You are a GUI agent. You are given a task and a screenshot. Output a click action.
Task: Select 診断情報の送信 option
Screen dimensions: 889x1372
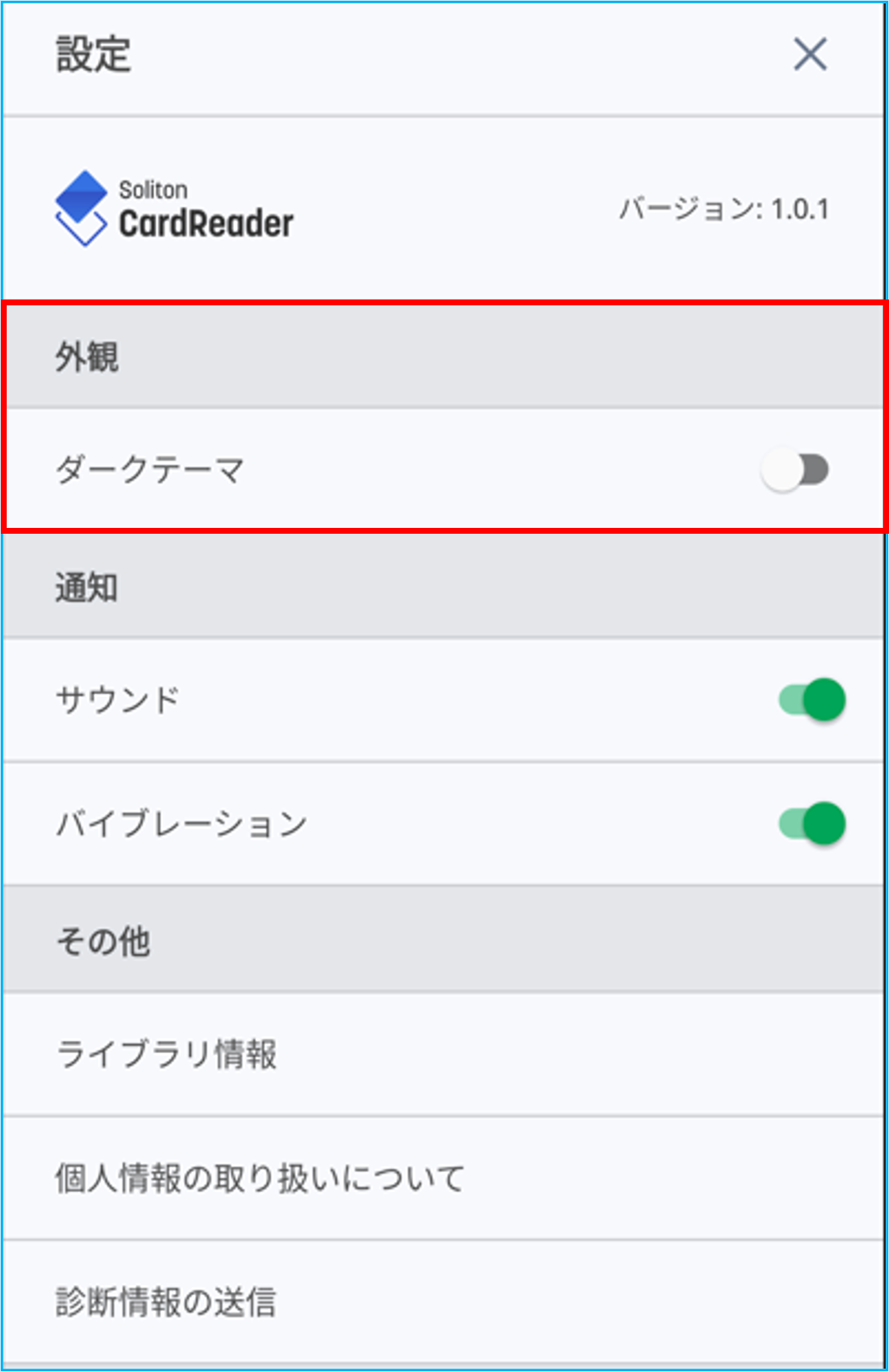[x=444, y=1302]
